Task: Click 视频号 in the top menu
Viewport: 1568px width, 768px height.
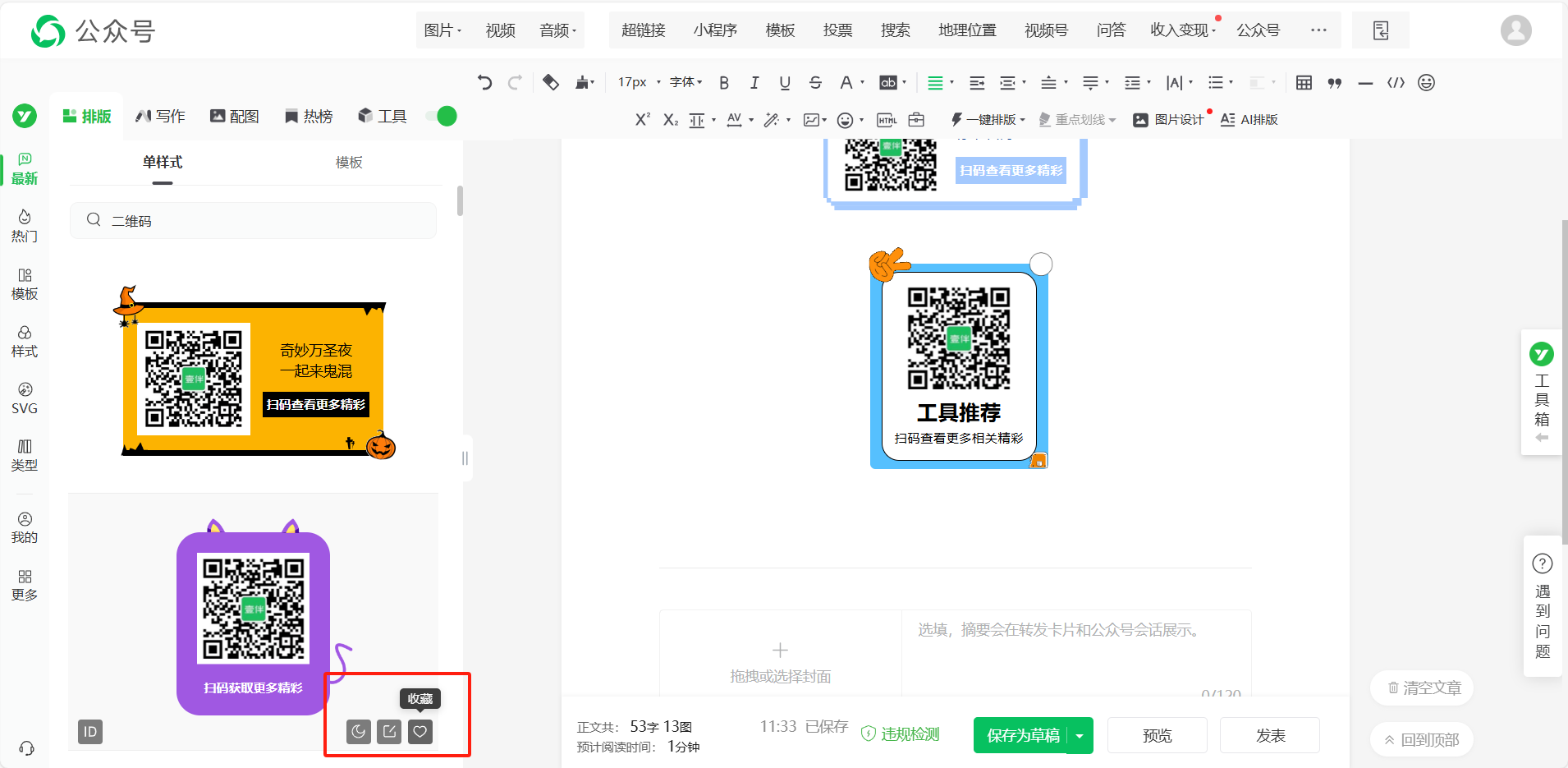Action: [x=1046, y=30]
